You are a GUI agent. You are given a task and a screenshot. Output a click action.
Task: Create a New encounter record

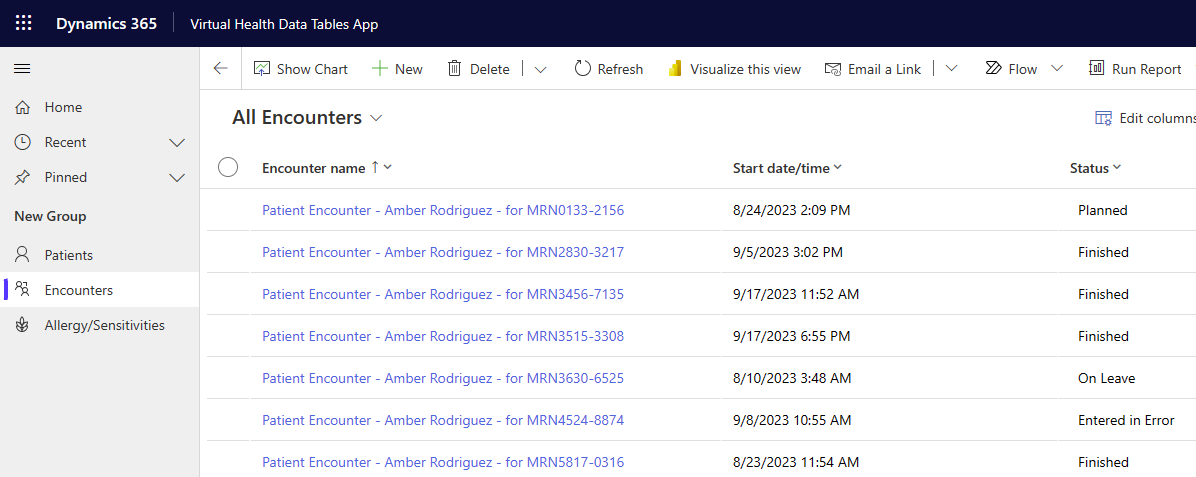pyautogui.click(x=397, y=69)
